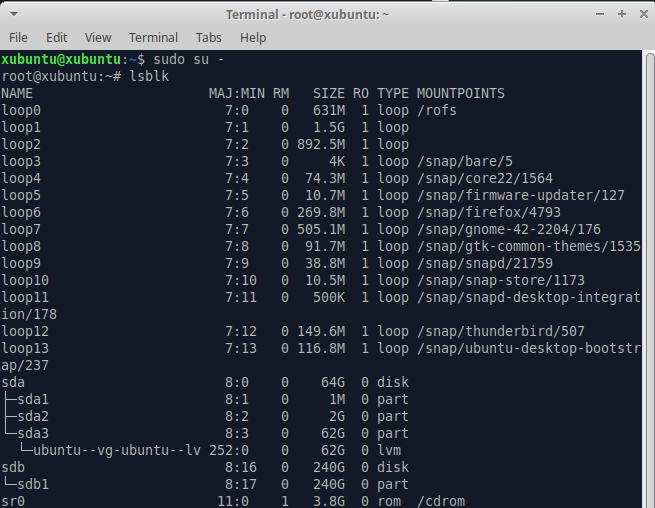Click the loop11 device name
The image size is (655, 508).
coord(25,297)
